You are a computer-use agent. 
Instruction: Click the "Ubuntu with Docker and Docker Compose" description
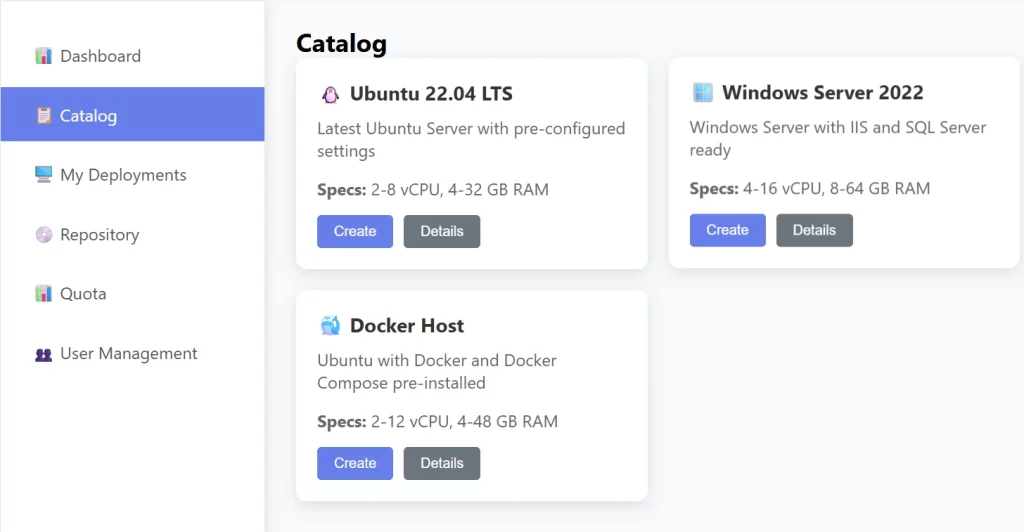437,371
